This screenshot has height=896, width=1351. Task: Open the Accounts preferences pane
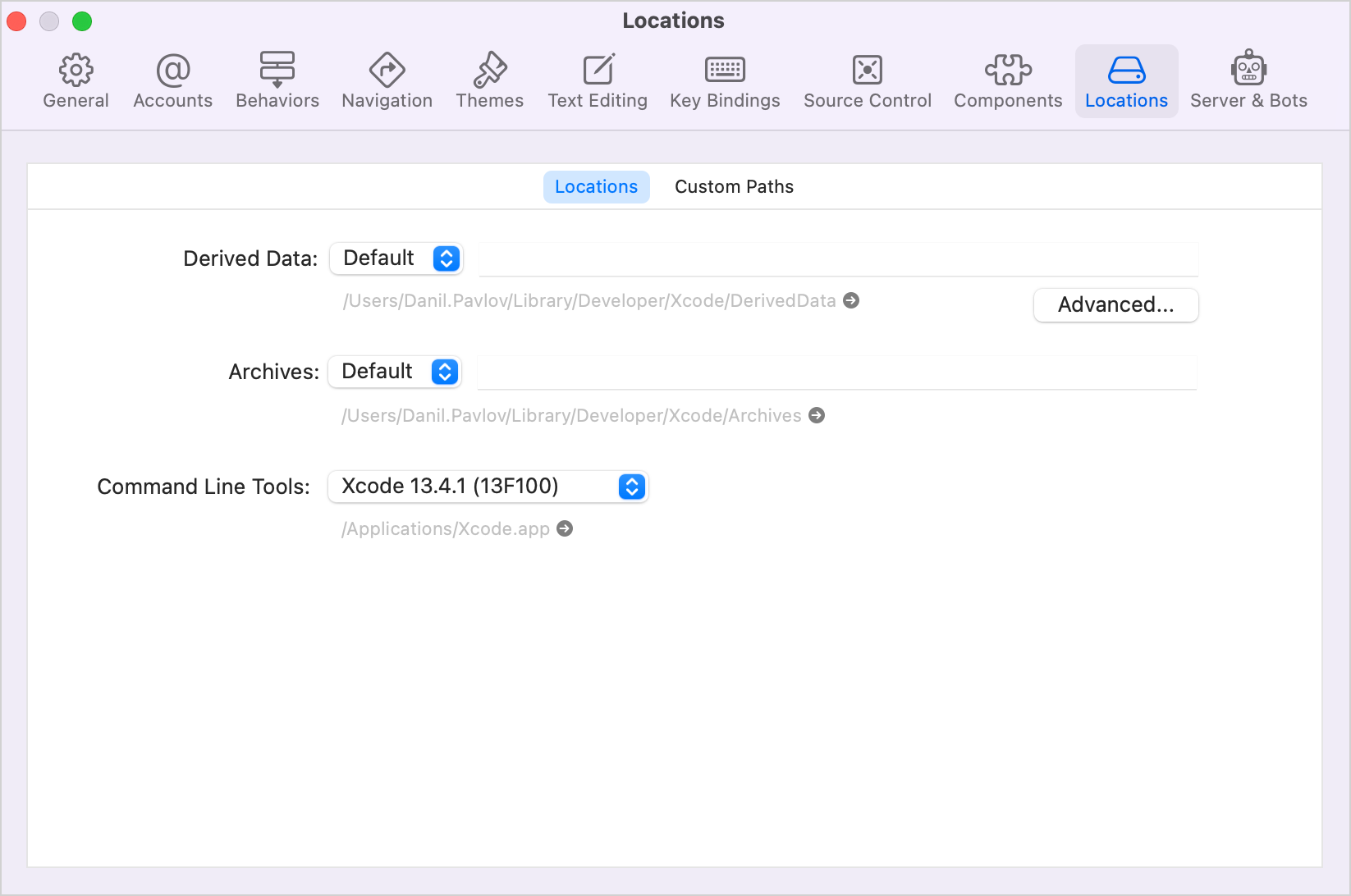tap(173, 81)
